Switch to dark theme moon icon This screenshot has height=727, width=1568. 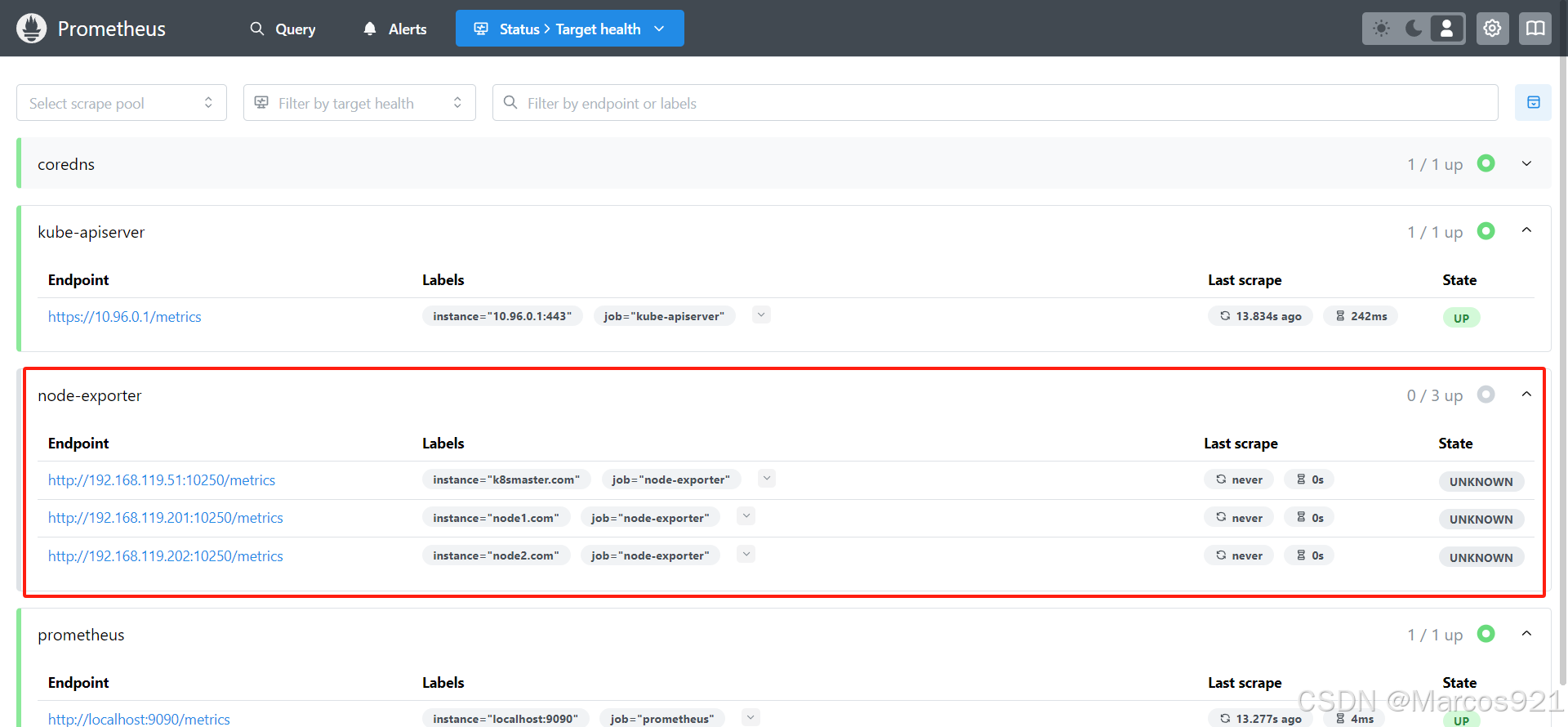click(1414, 29)
